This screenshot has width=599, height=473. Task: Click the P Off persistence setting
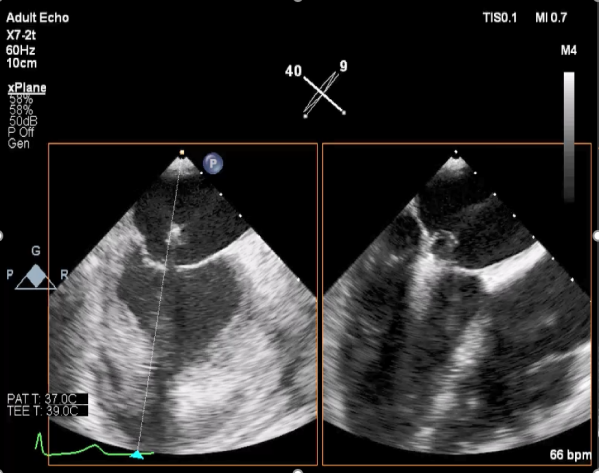click(21, 133)
